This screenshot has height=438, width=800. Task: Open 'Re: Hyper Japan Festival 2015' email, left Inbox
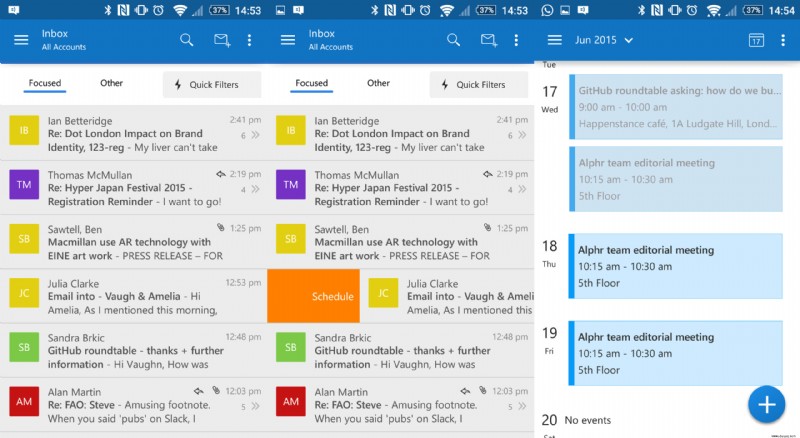point(133,188)
